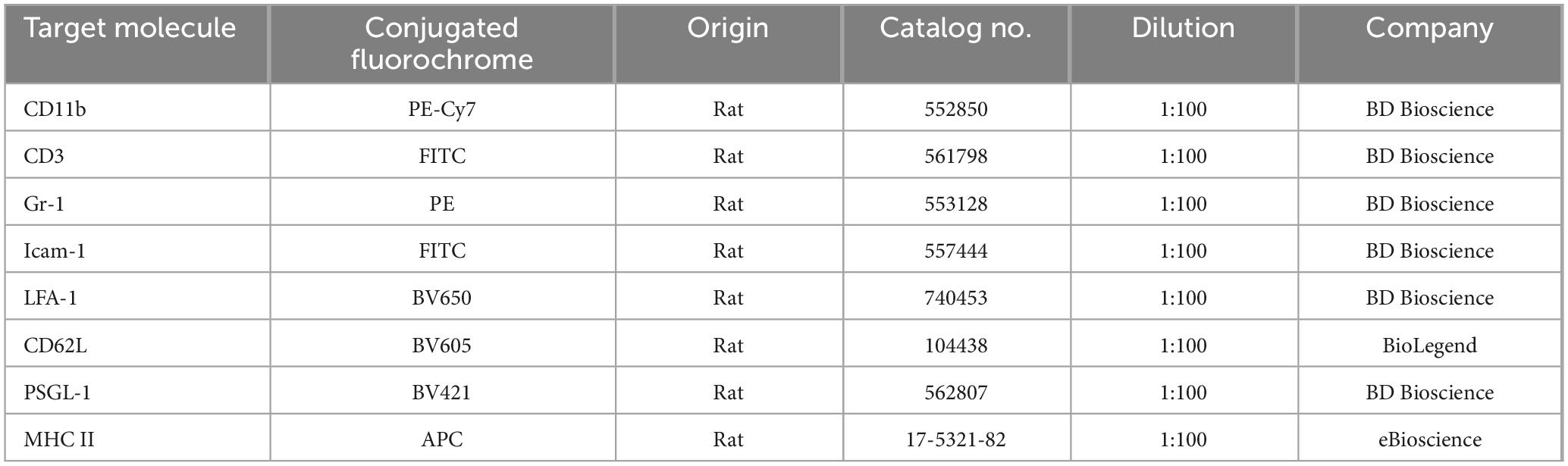Screen dimensions: 1568x466
Task: Select catalog number 561798
Action: tap(955, 156)
